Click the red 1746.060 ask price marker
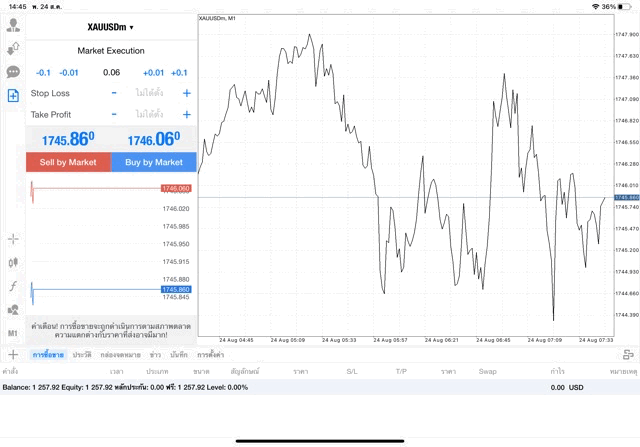This screenshot has height=447, width=640. click(x=175, y=188)
